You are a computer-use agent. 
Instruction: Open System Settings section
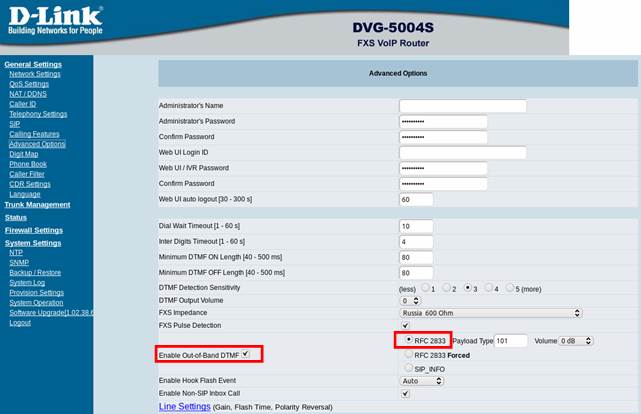coord(33,243)
